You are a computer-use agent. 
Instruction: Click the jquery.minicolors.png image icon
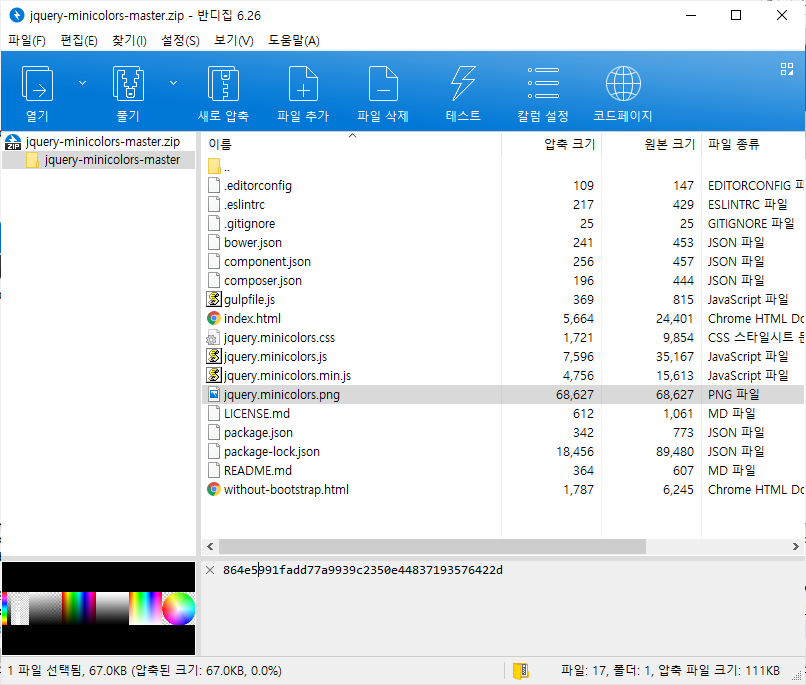click(x=214, y=394)
